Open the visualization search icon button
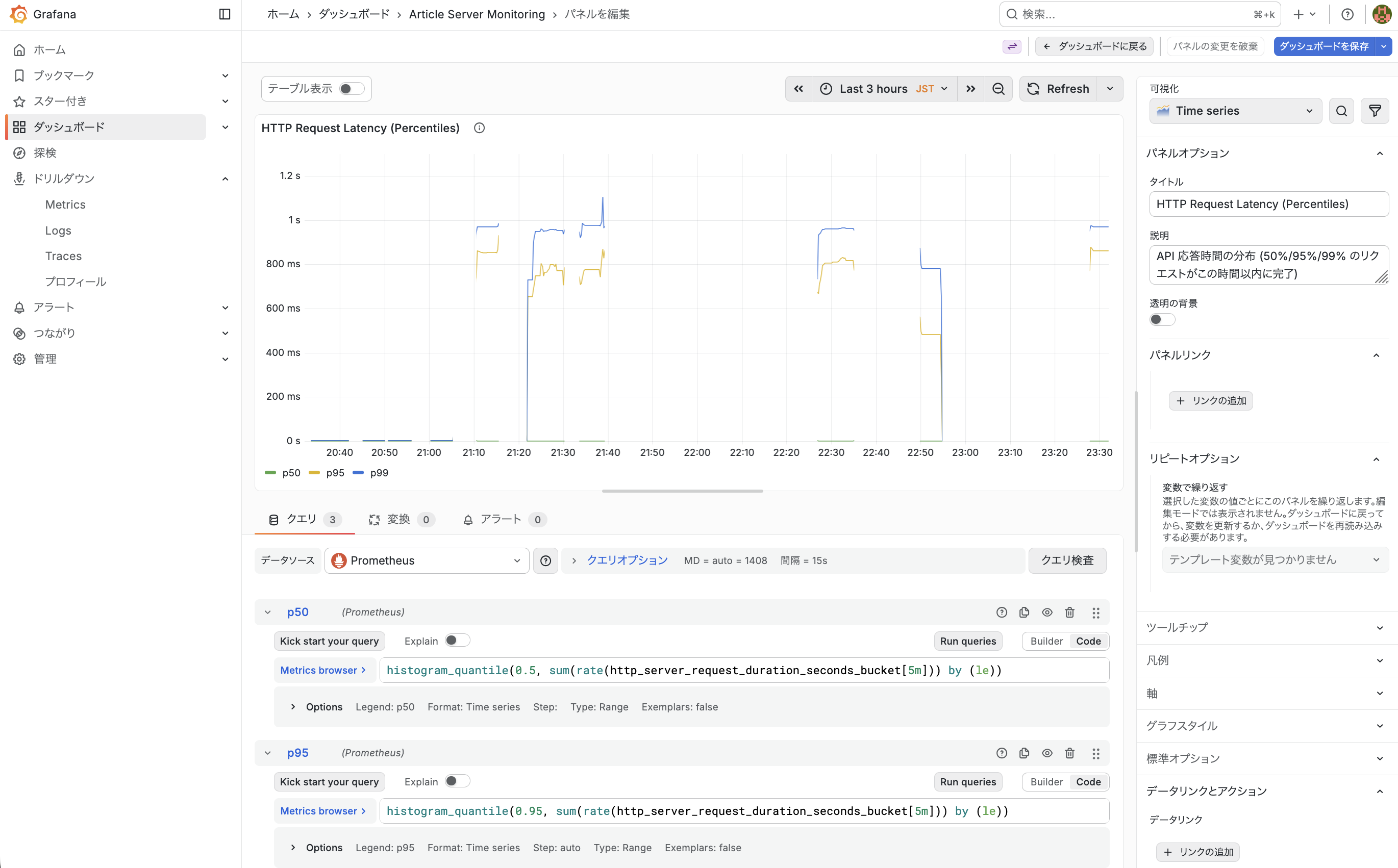This screenshot has height=868, width=1398. (x=1341, y=111)
